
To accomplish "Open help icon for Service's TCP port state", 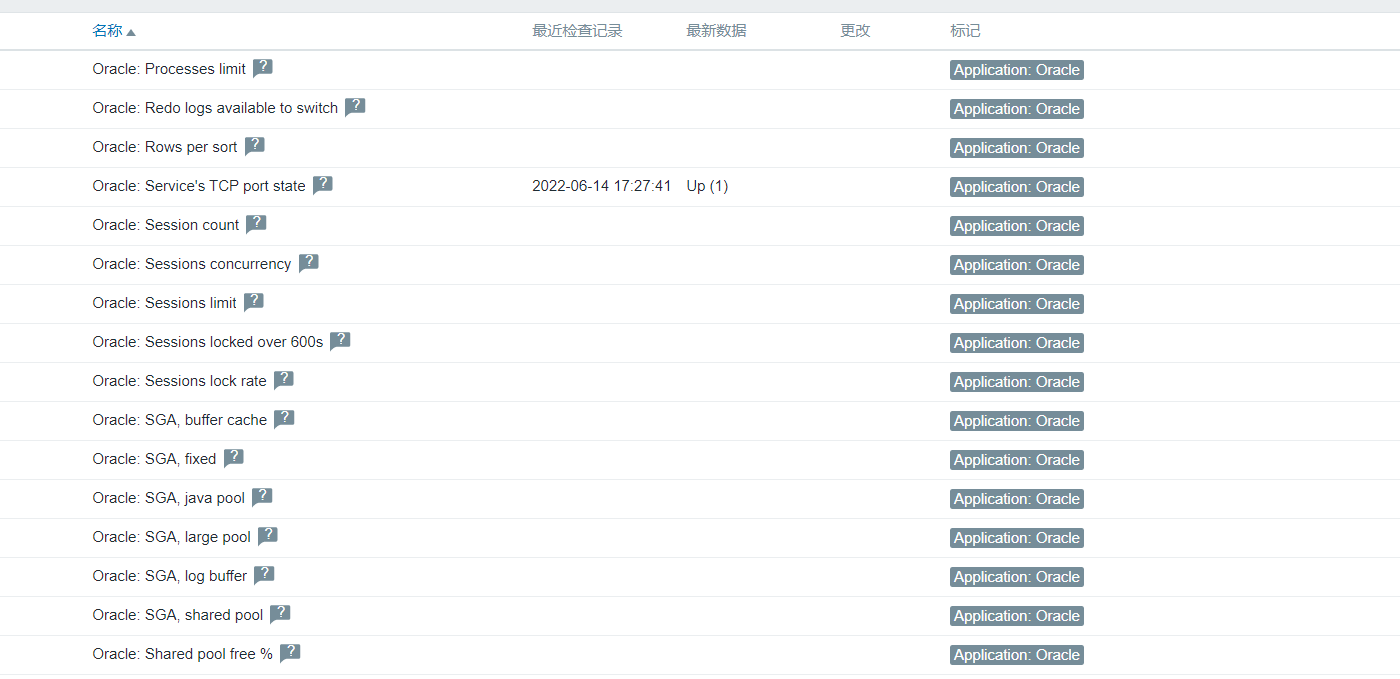I will 322,185.
